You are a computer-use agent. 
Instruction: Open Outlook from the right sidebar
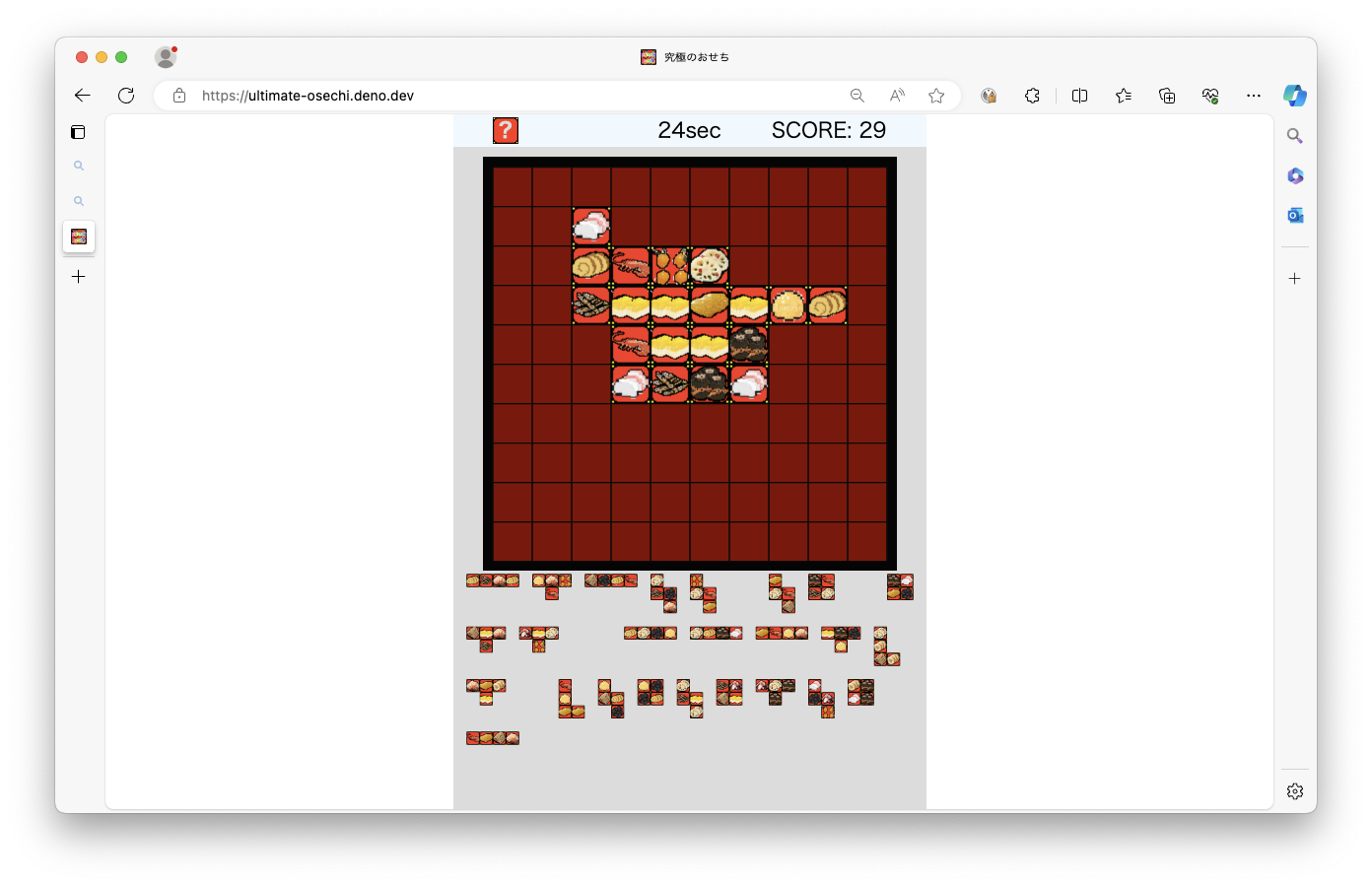point(1295,215)
